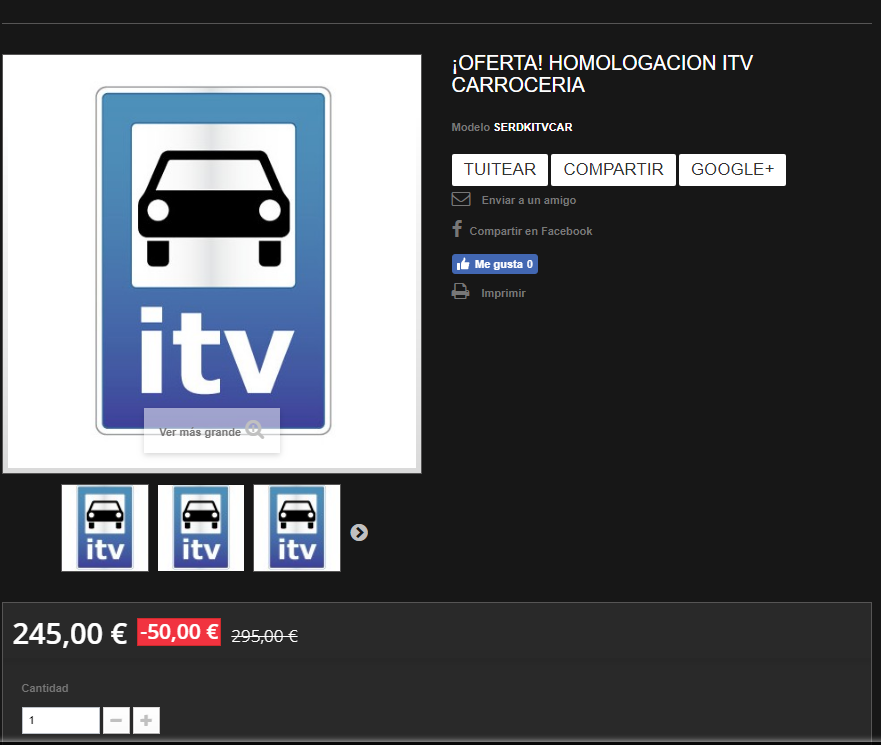Click the red -50,00 € discount badge
881x745 pixels.
click(x=179, y=632)
